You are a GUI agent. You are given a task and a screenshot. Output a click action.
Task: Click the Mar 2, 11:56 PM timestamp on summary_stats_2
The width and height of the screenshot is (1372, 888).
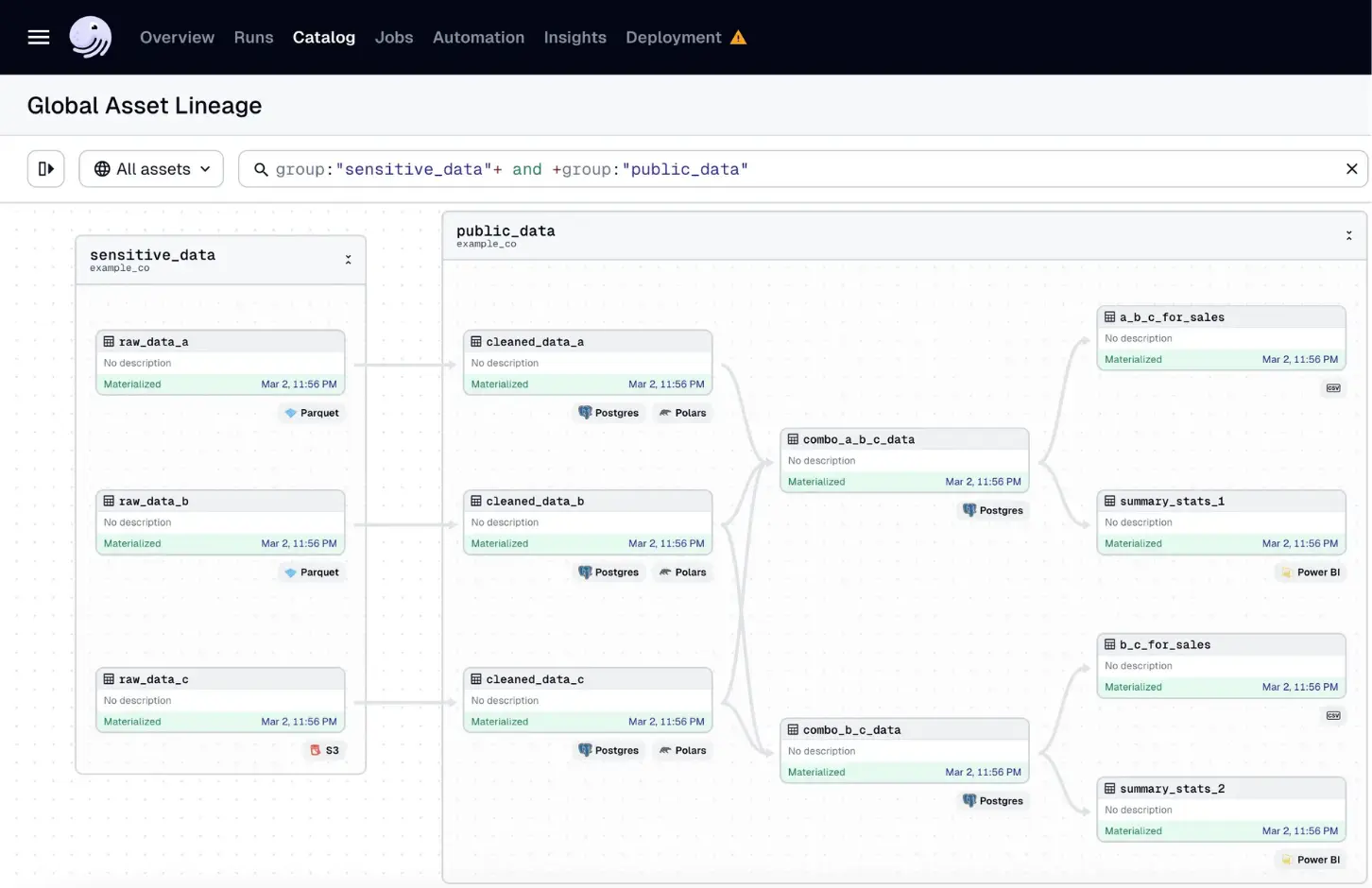(x=1300, y=831)
